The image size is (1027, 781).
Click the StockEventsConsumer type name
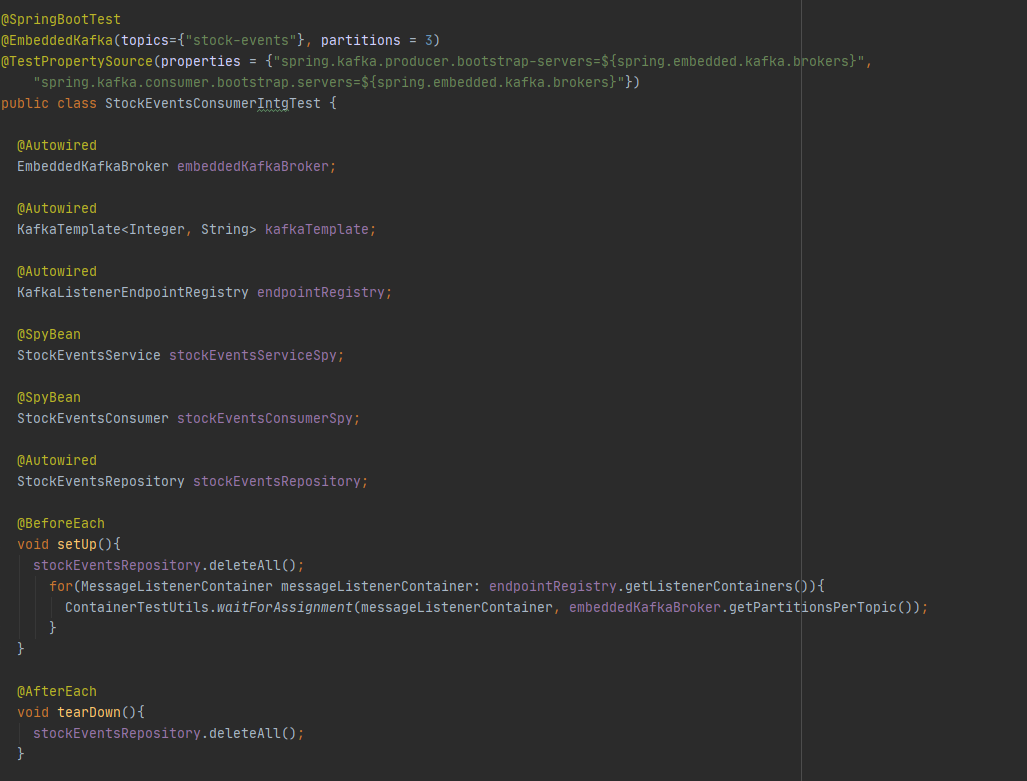point(92,418)
